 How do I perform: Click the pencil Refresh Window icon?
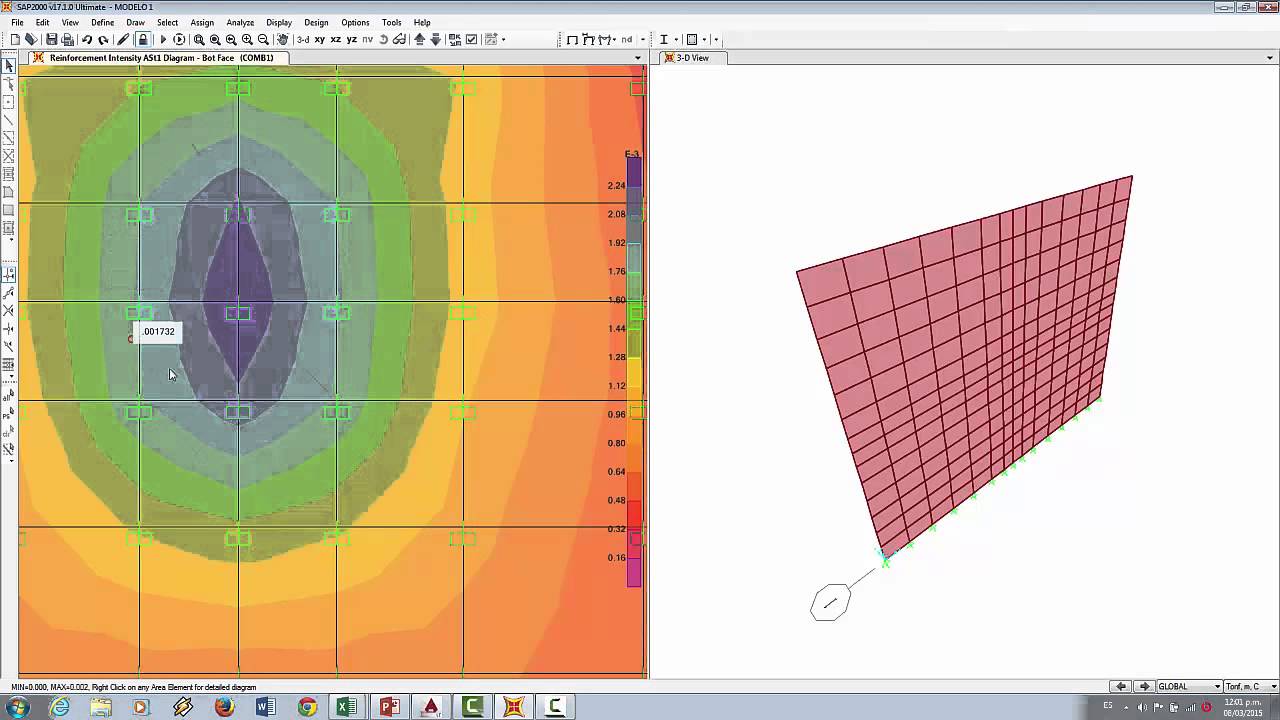123,40
